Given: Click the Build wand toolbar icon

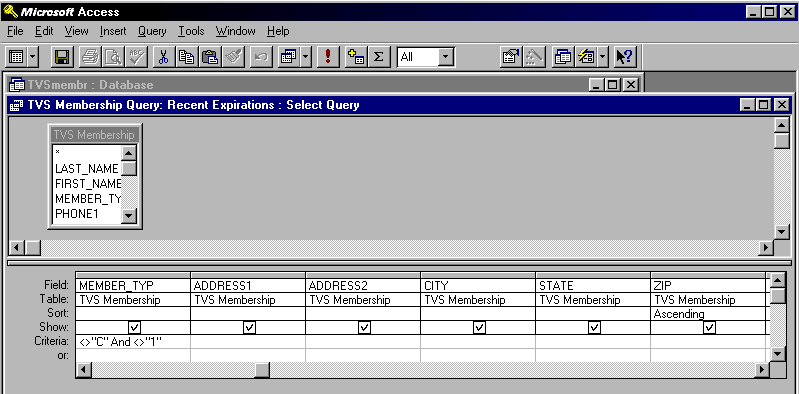Looking at the screenshot, I should tap(534, 57).
